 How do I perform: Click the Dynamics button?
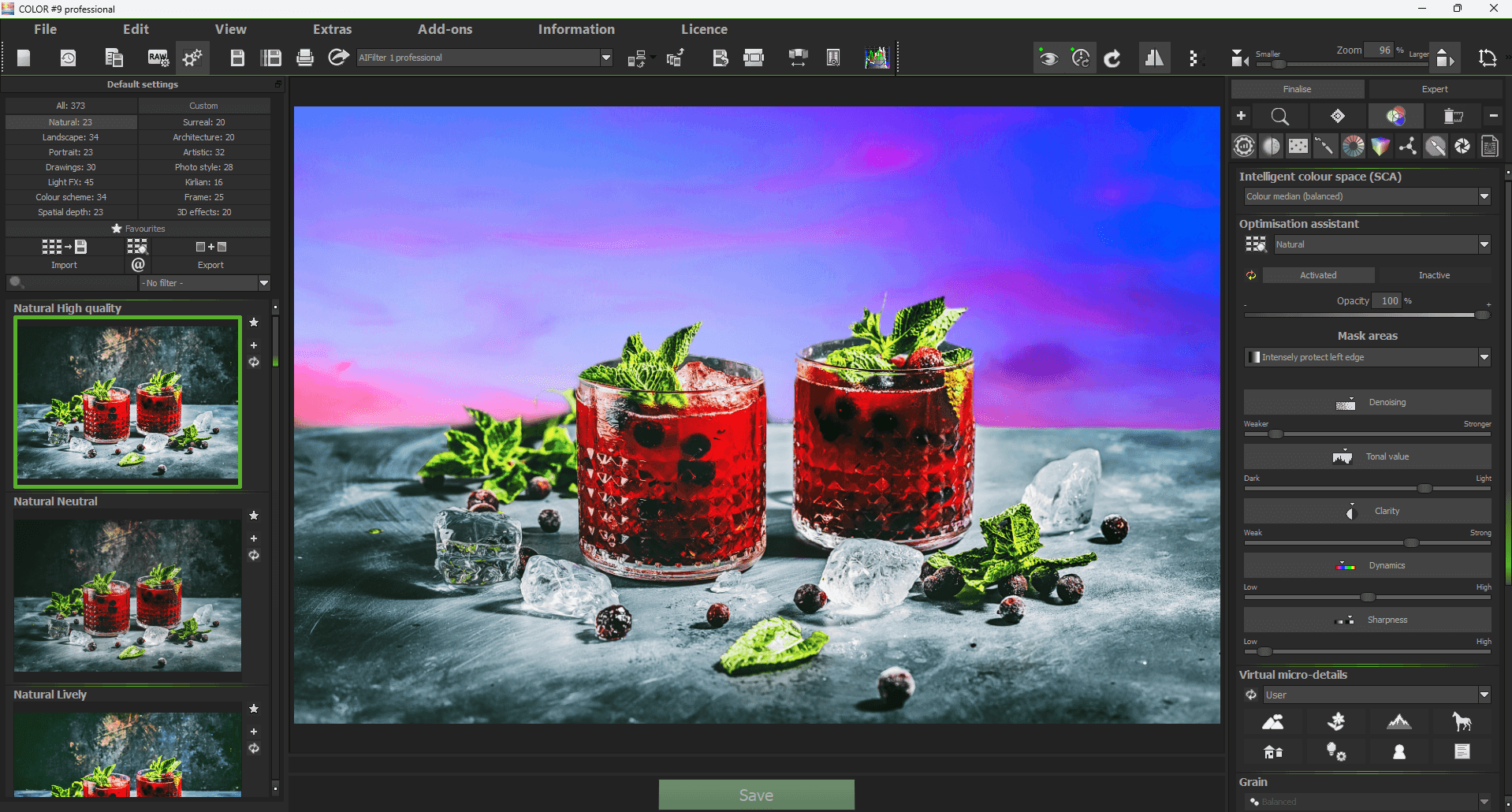(x=1367, y=565)
